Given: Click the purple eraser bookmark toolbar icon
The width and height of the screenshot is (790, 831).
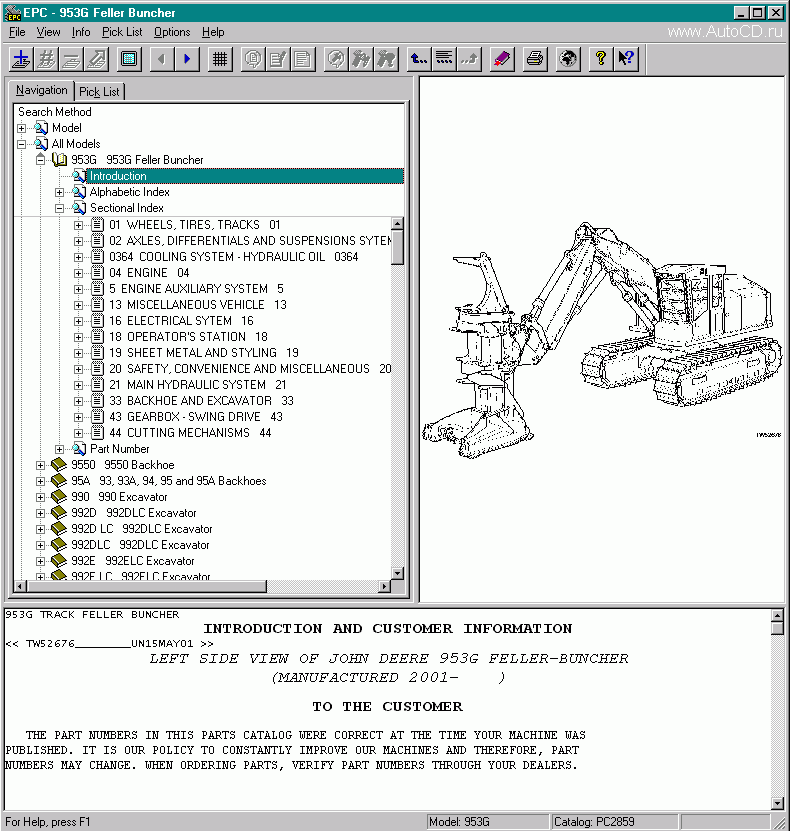Looking at the screenshot, I should click(x=502, y=59).
